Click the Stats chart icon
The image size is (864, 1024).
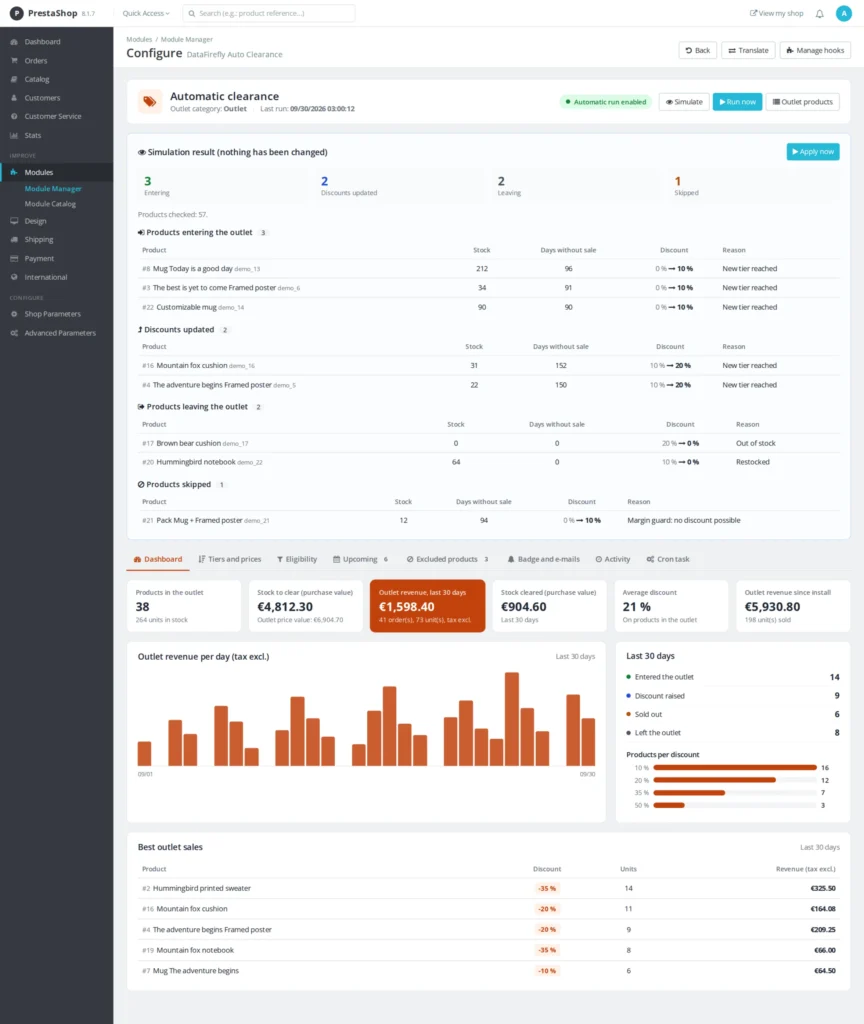(14, 135)
